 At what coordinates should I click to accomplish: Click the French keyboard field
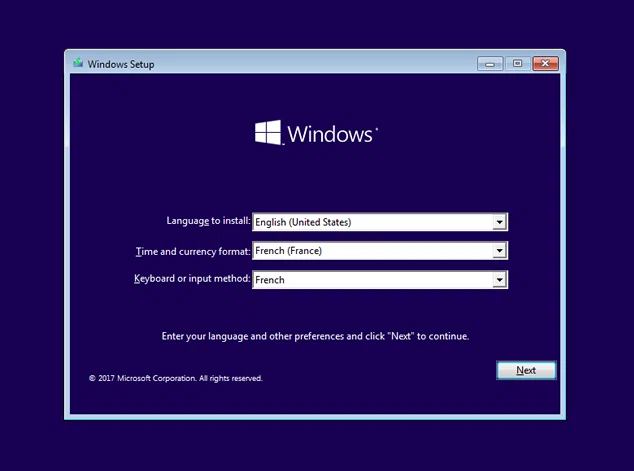coord(380,280)
